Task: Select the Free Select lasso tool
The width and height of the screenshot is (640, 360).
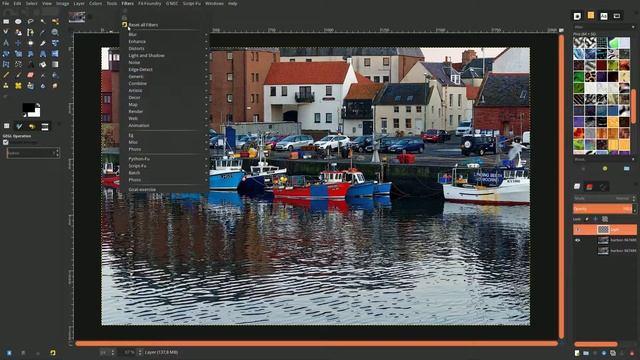Action: point(31,21)
